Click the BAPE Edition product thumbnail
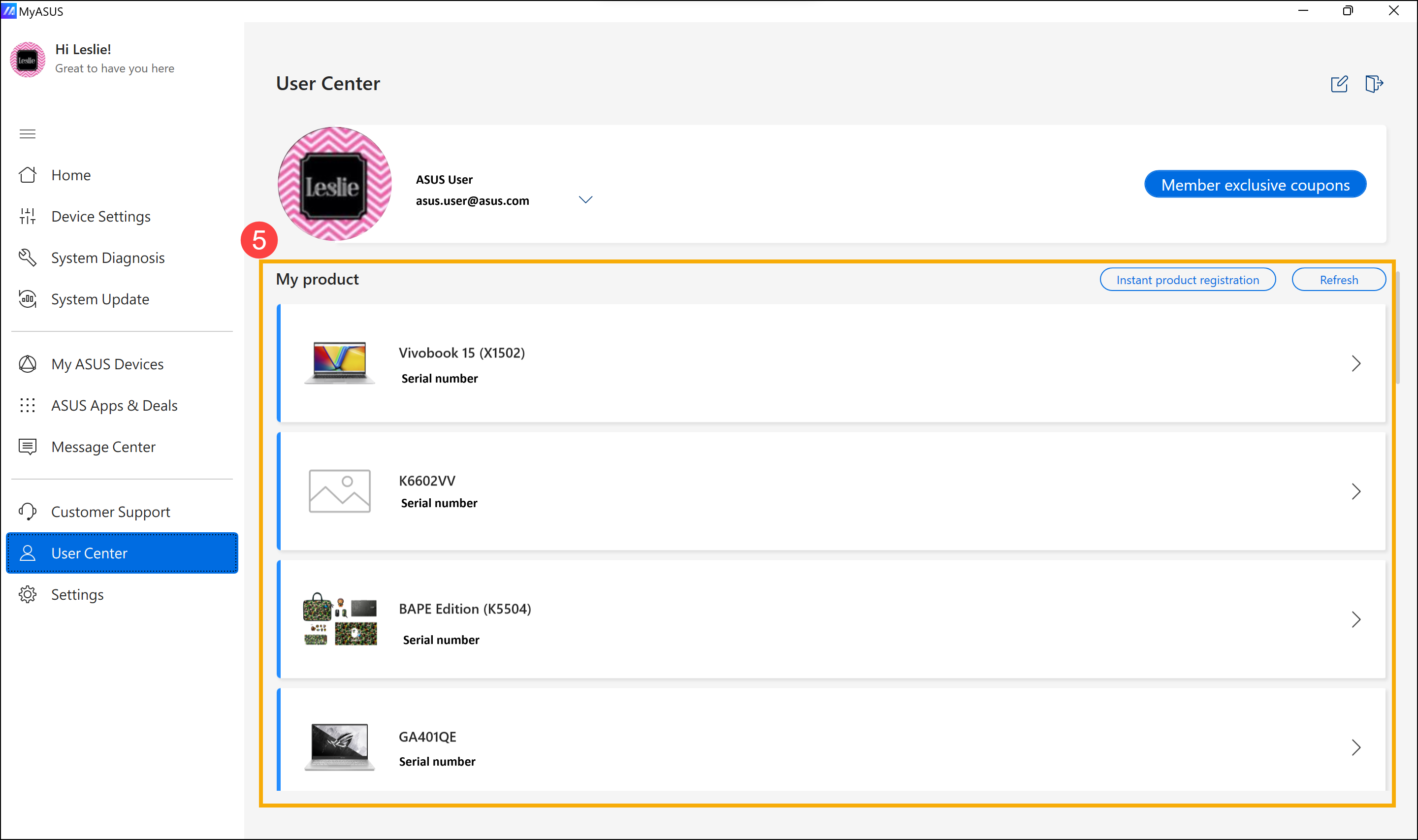The image size is (1418, 840). coord(340,619)
